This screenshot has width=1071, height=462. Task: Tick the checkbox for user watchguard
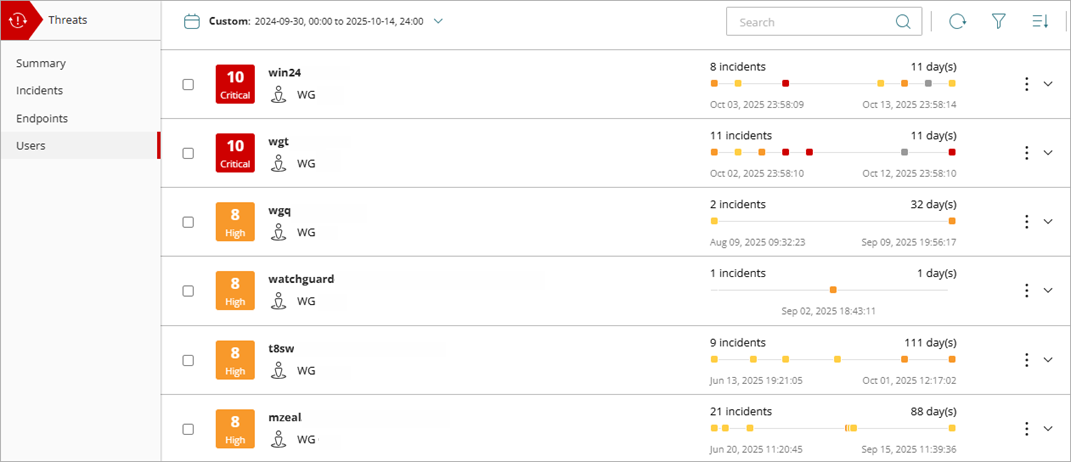(x=188, y=291)
